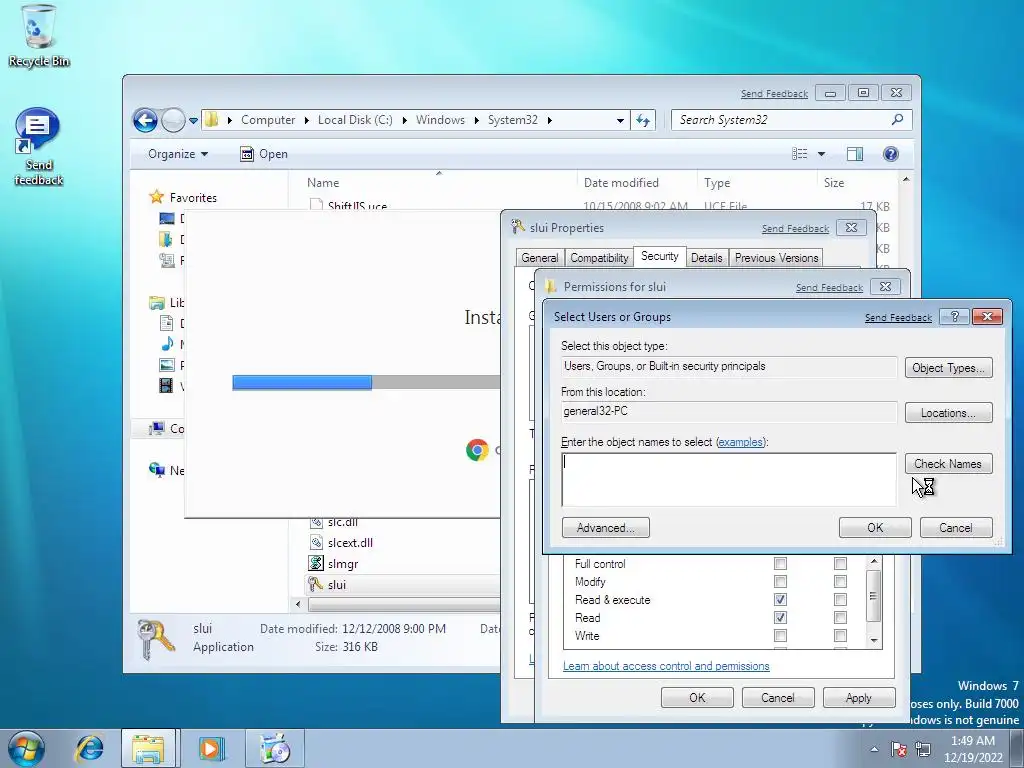1024x768 pixels.
Task: Open Learn about access control and permissions link
Action: coord(666,666)
